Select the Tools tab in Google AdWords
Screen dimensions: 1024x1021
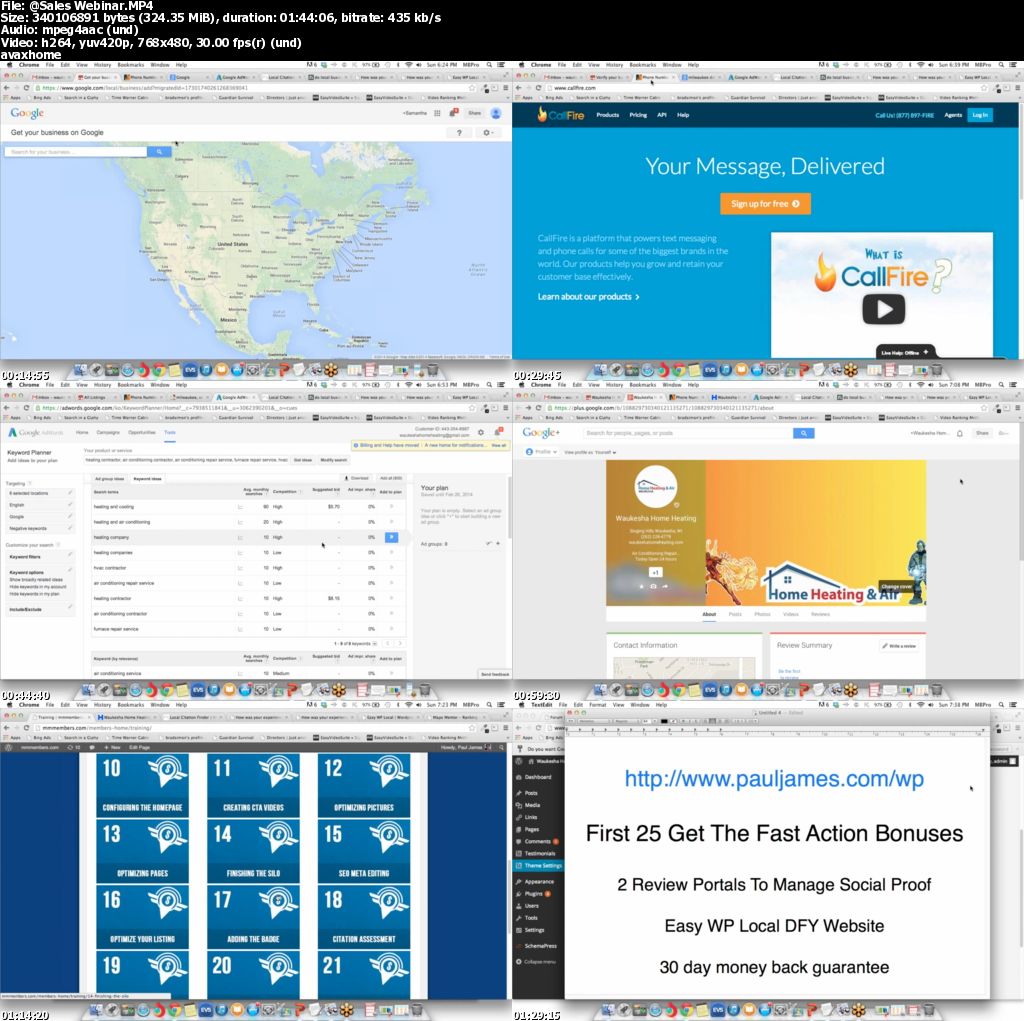click(x=170, y=432)
